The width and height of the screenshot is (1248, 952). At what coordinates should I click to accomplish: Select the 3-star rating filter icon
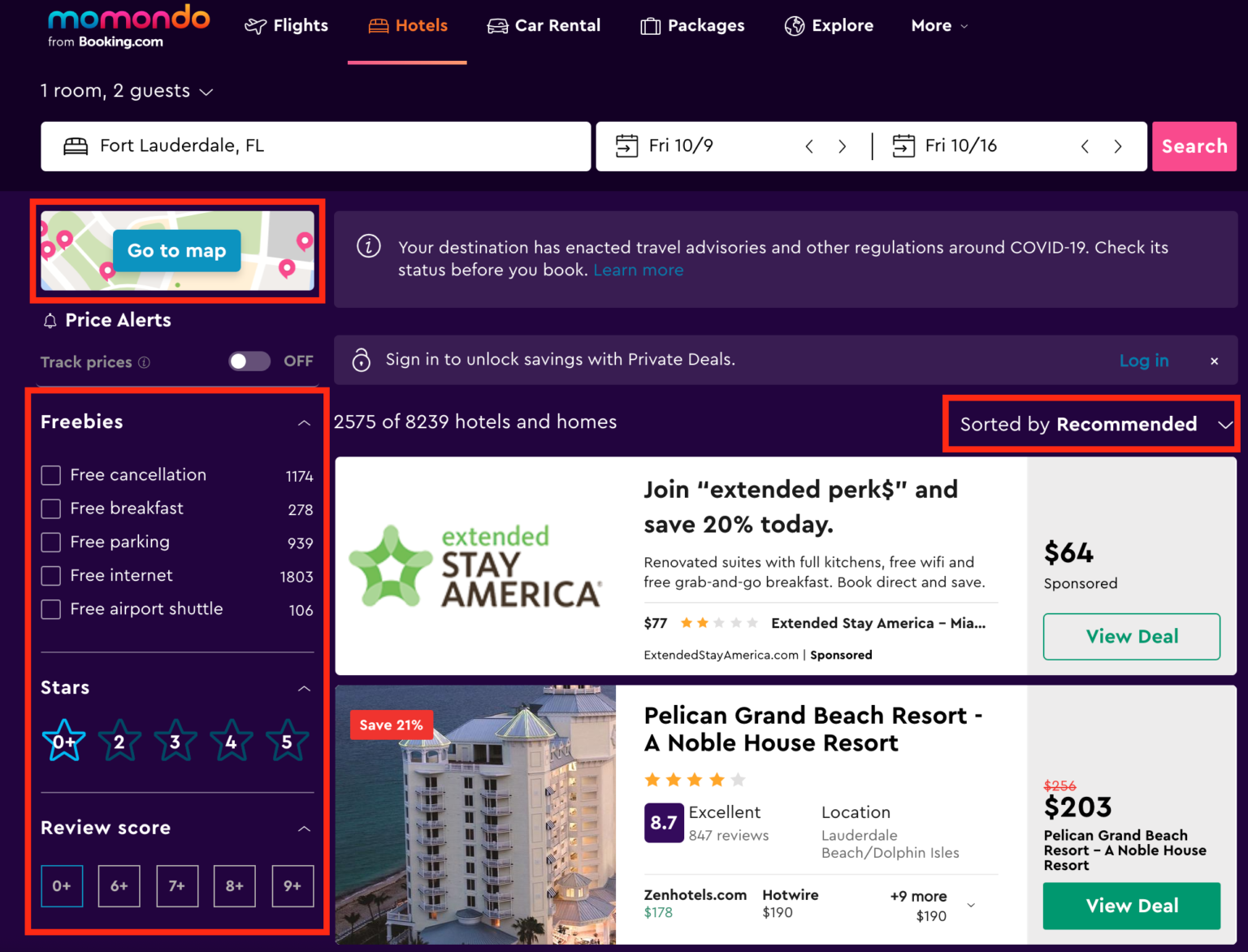click(x=175, y=741)
